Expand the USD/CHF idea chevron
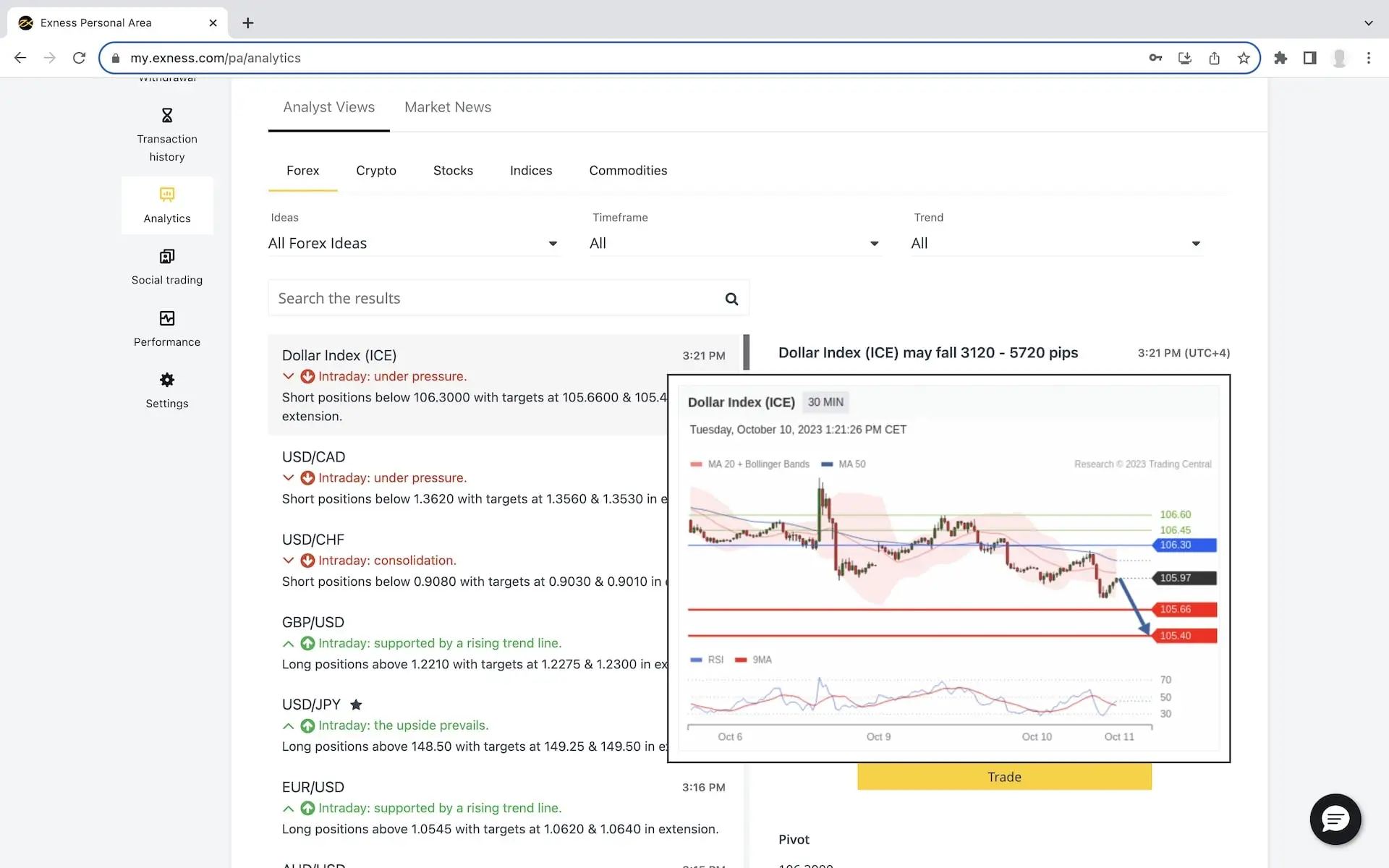This screenshot has height=868, width=1389. 288,561
